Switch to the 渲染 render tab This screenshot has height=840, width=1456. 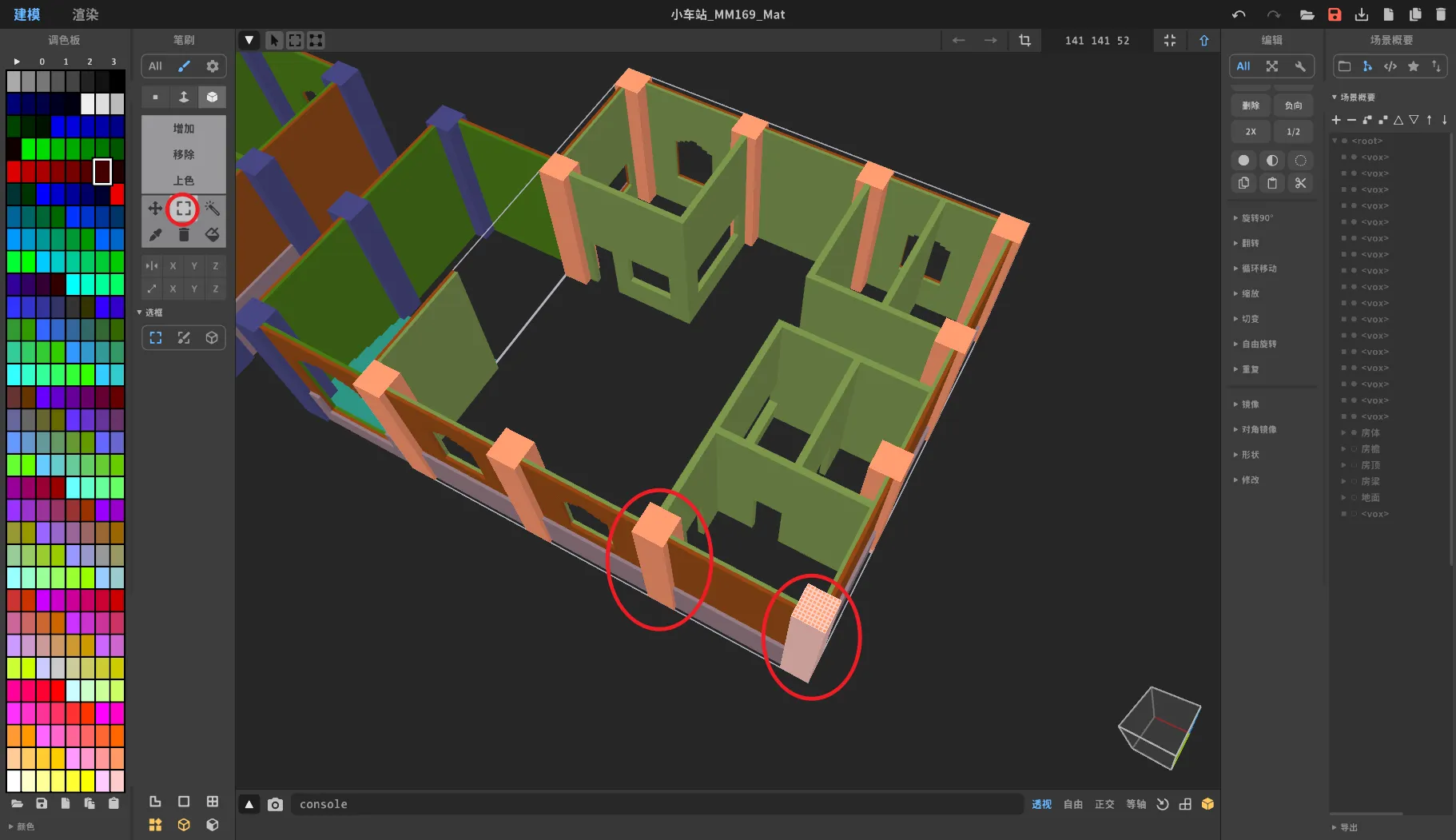[85, 14]
